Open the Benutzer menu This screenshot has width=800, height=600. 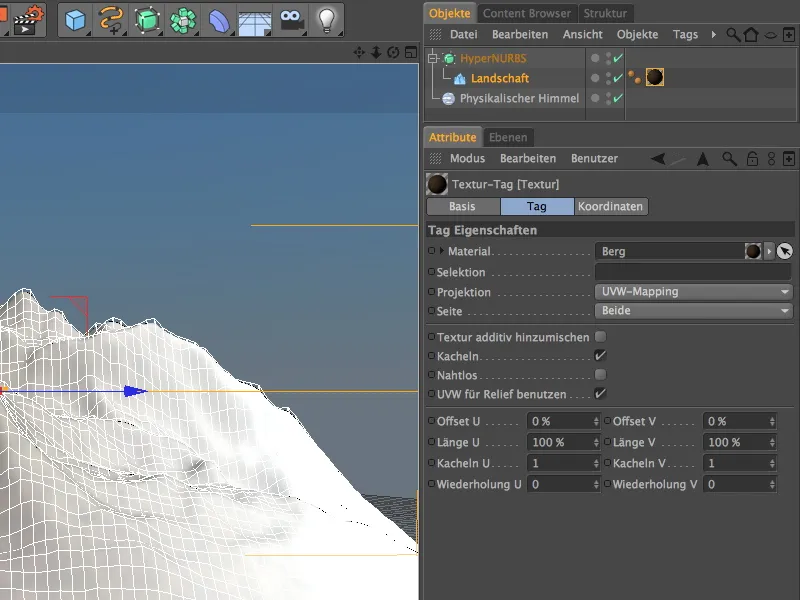(x=594, y=159)
